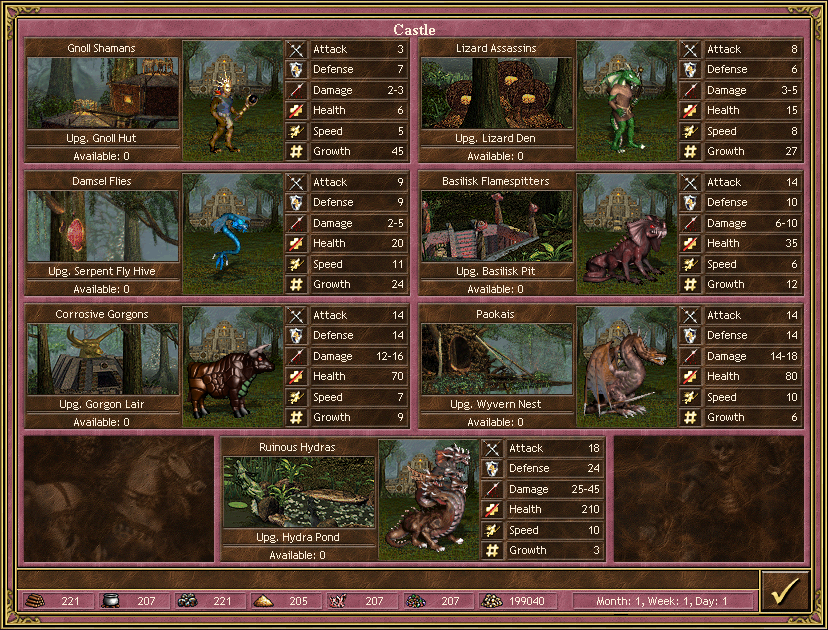Select the Upg. Wyvern Nest dwelling picture

pos(497,359)
